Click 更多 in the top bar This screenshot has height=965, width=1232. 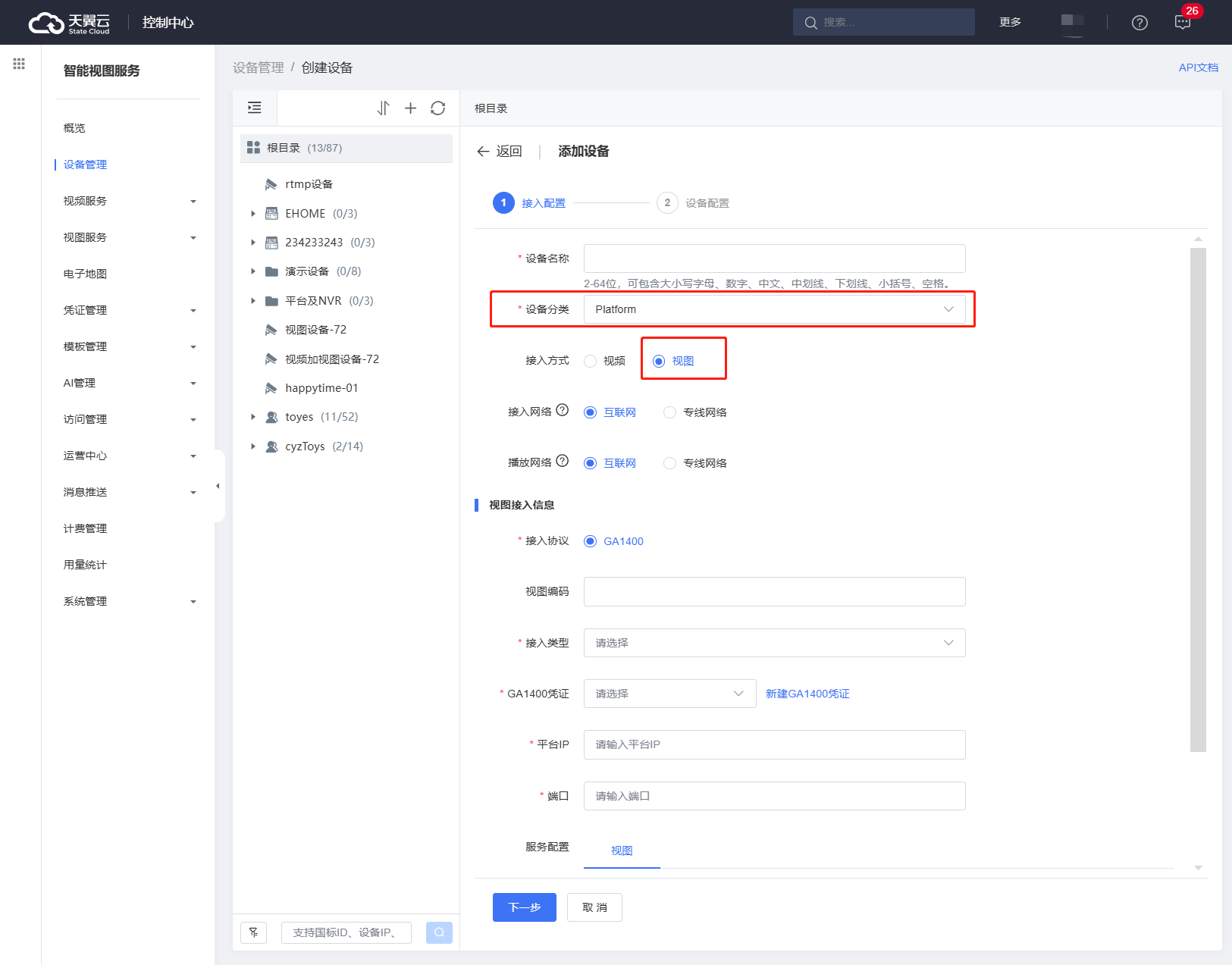(x=1010, y=22)
